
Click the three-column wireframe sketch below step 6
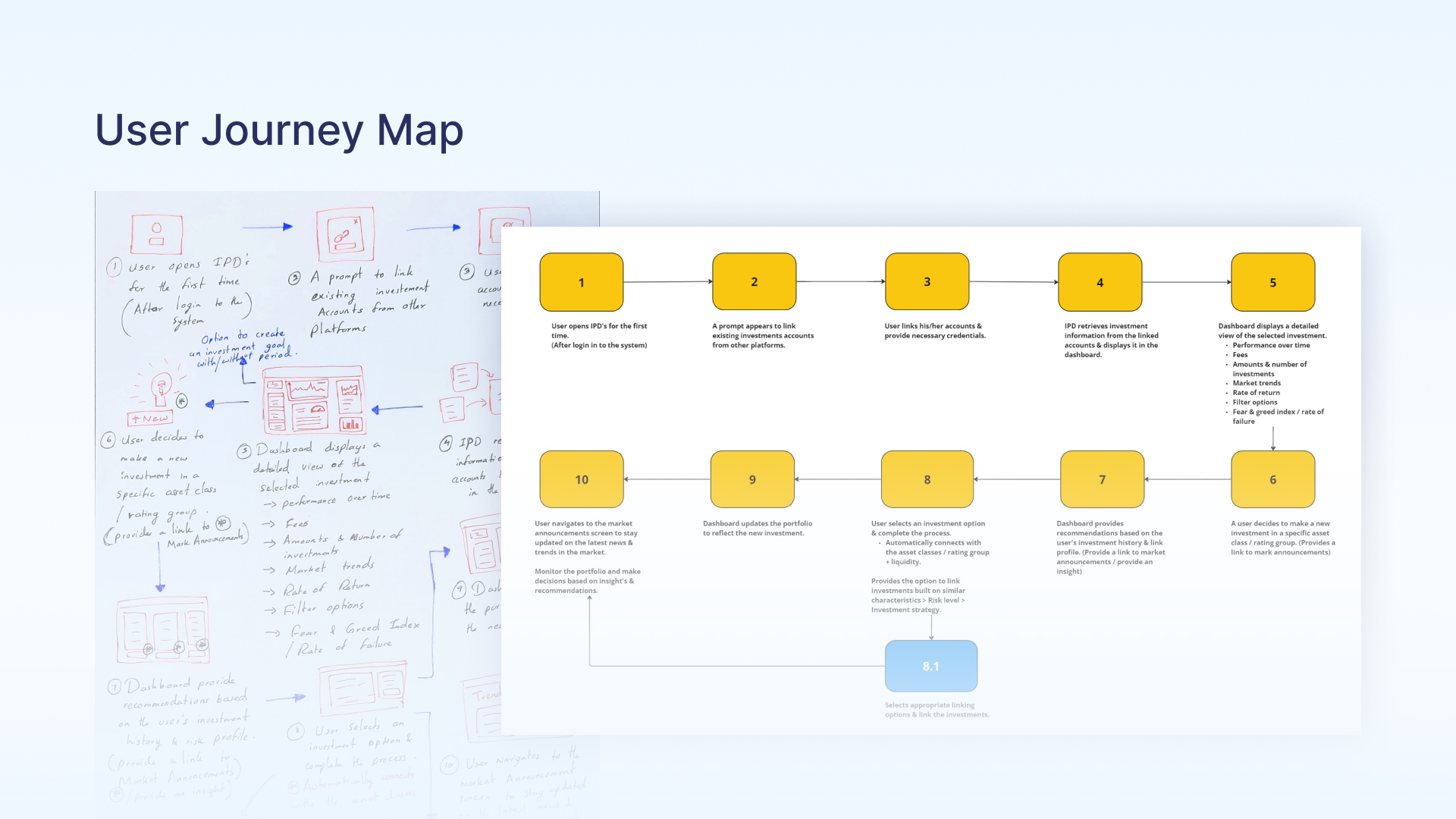coord(163,629)
